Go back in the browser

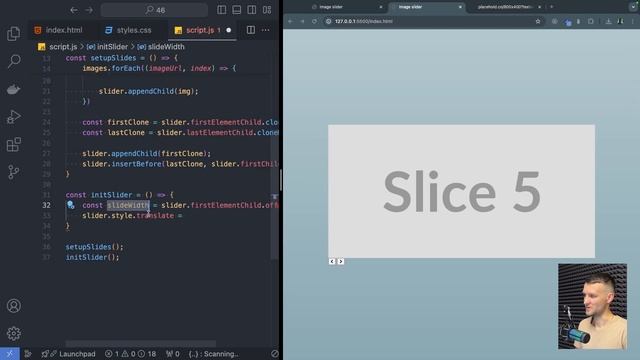point(290,21)
